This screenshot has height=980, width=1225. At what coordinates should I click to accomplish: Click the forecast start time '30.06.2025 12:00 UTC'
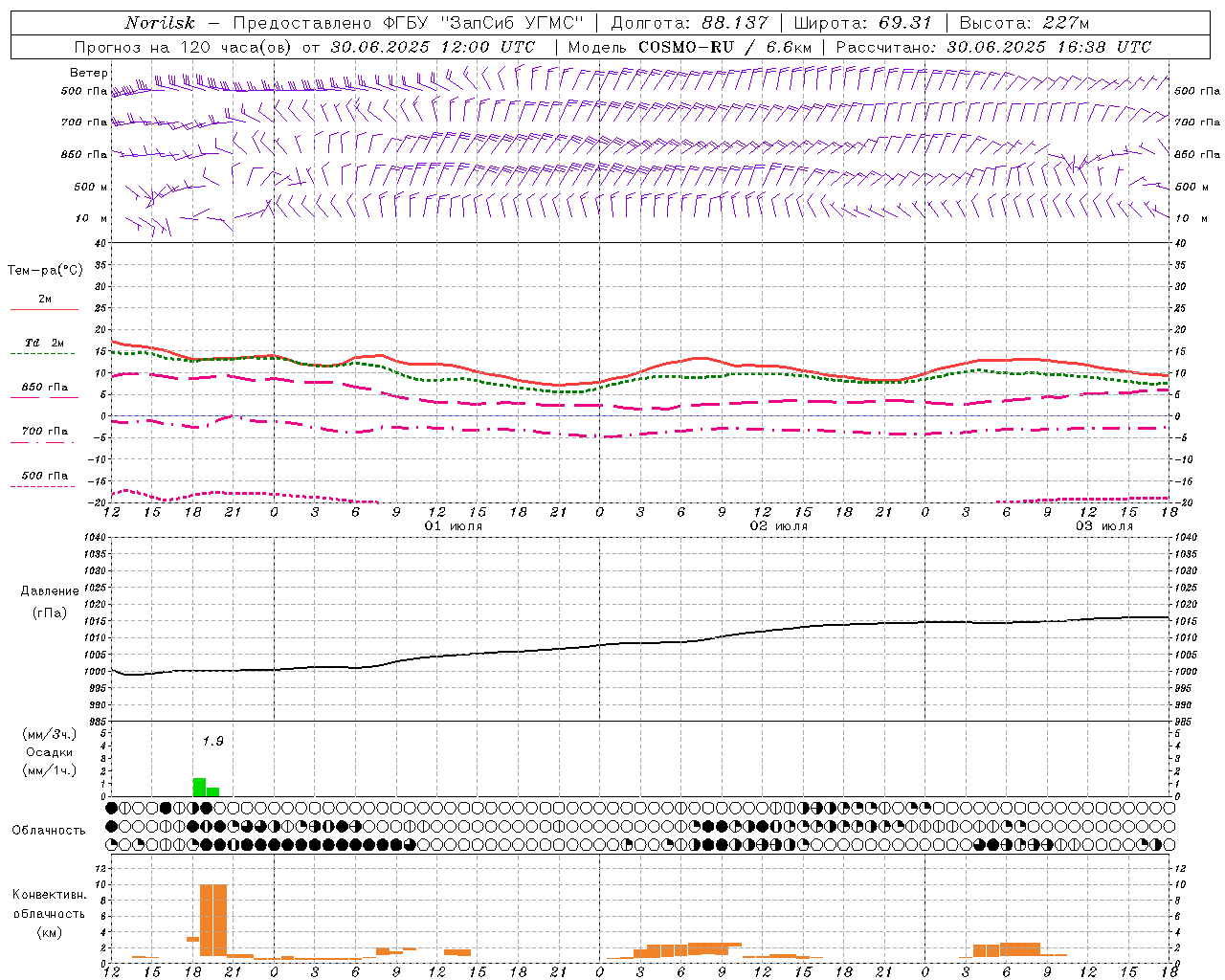click(433, 47)
